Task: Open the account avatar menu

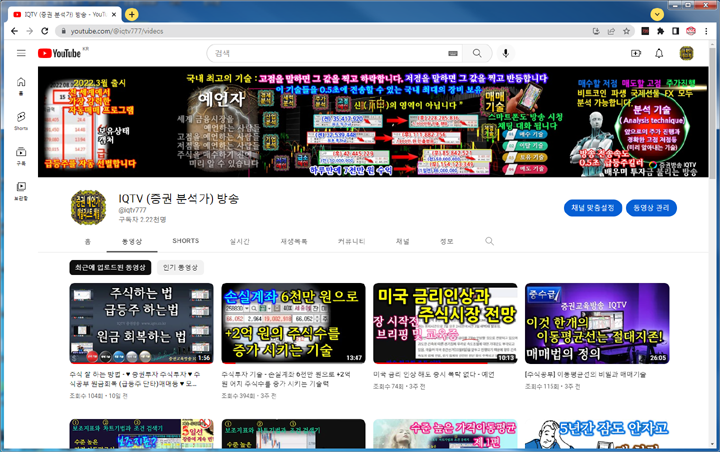Action: pos(686,53)
